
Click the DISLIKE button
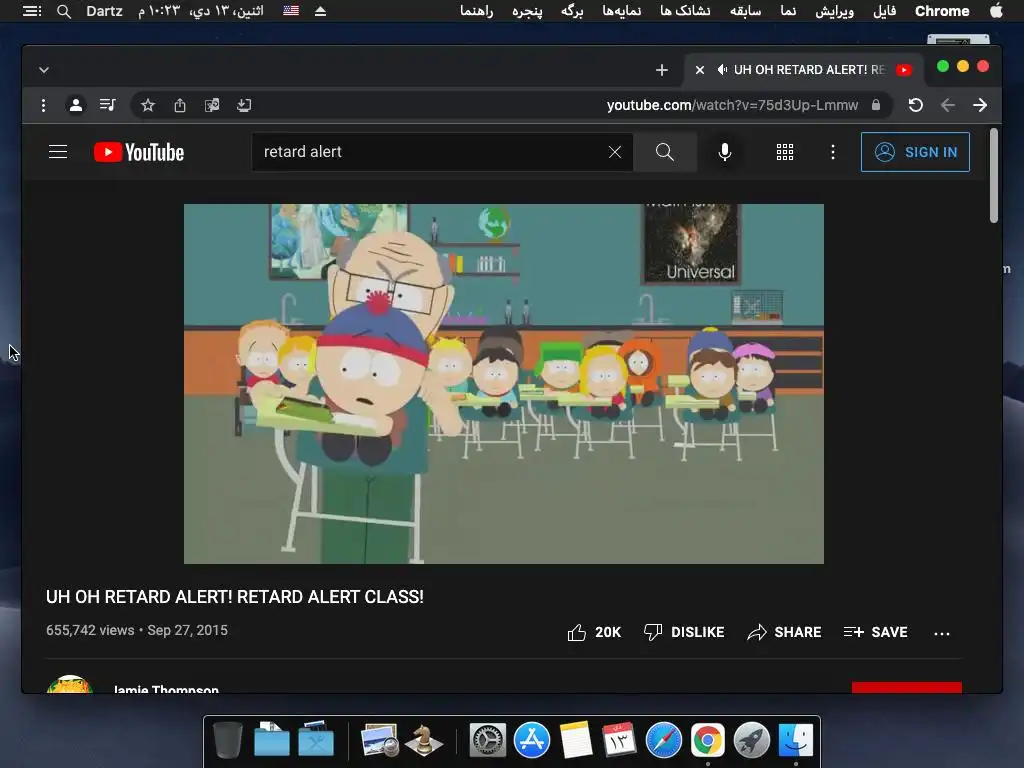coord(684,632)
